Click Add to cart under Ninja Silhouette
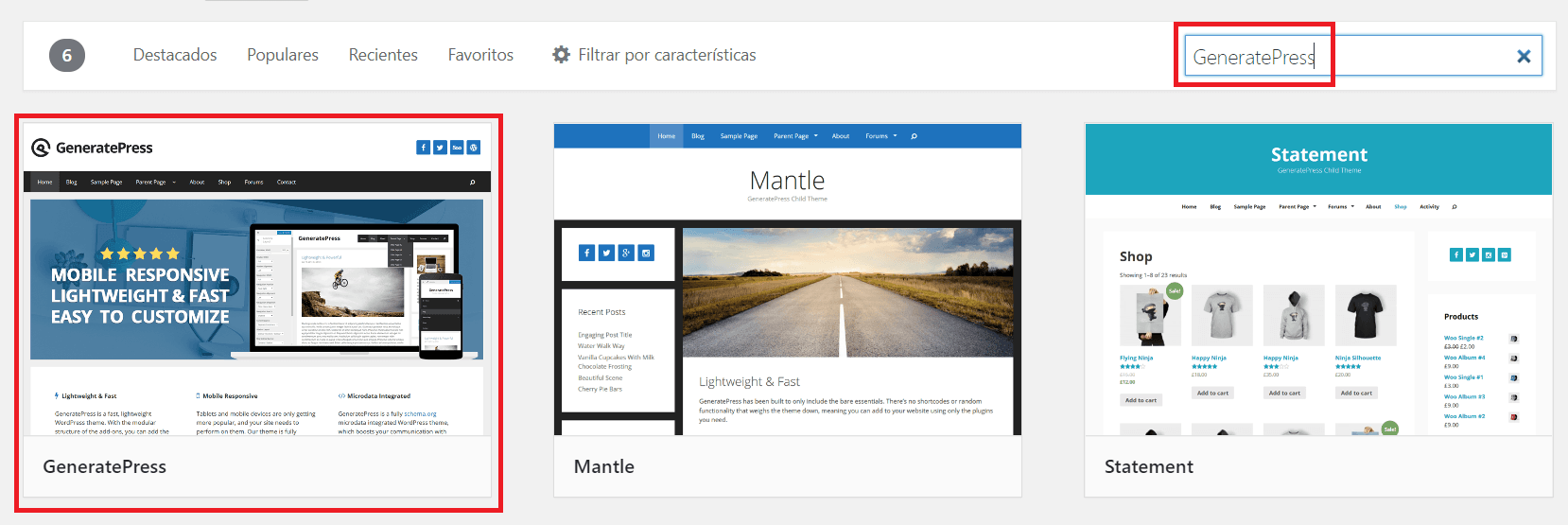 tap(1356, 393)
